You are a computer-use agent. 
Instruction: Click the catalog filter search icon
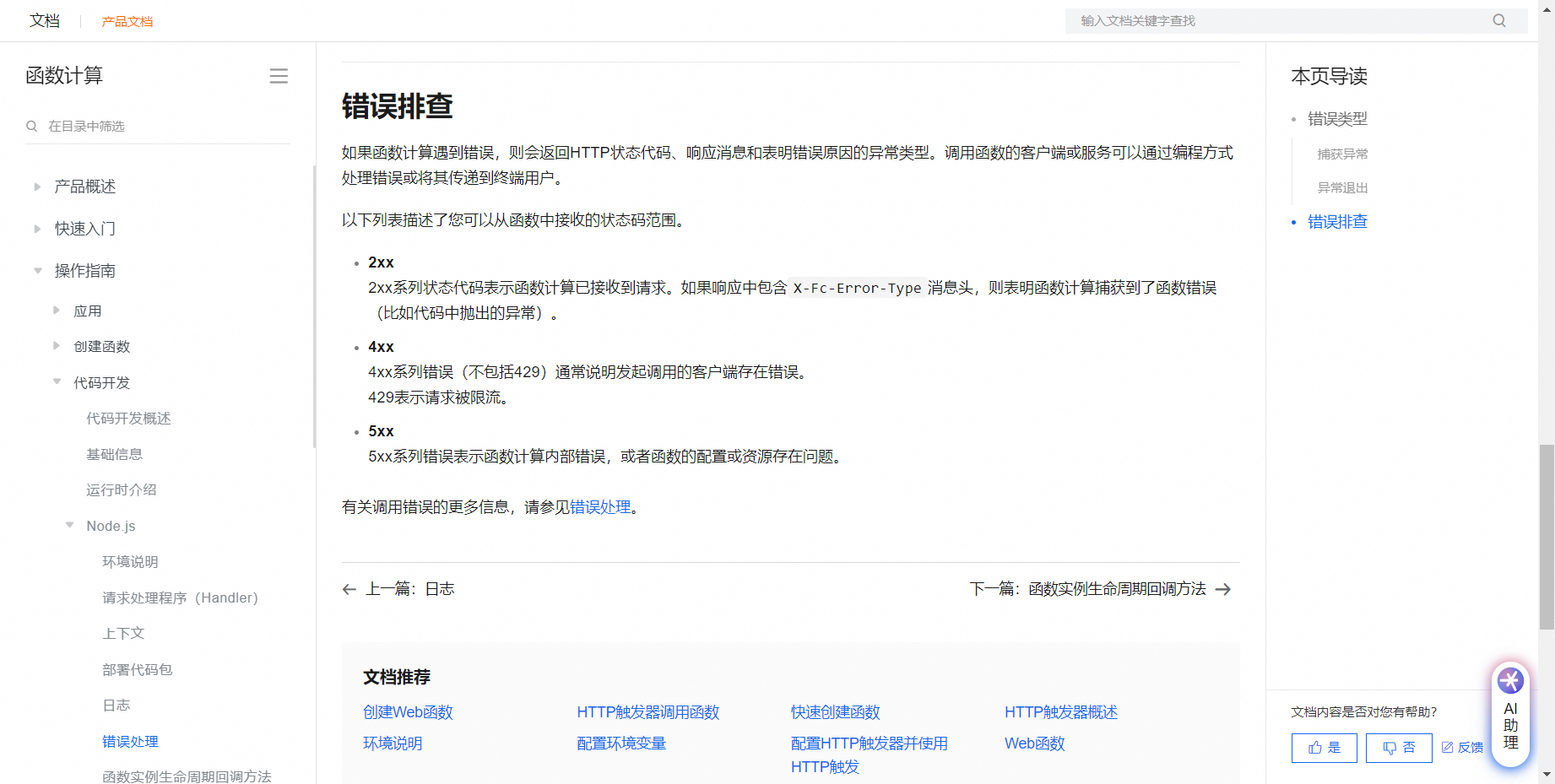32,126
